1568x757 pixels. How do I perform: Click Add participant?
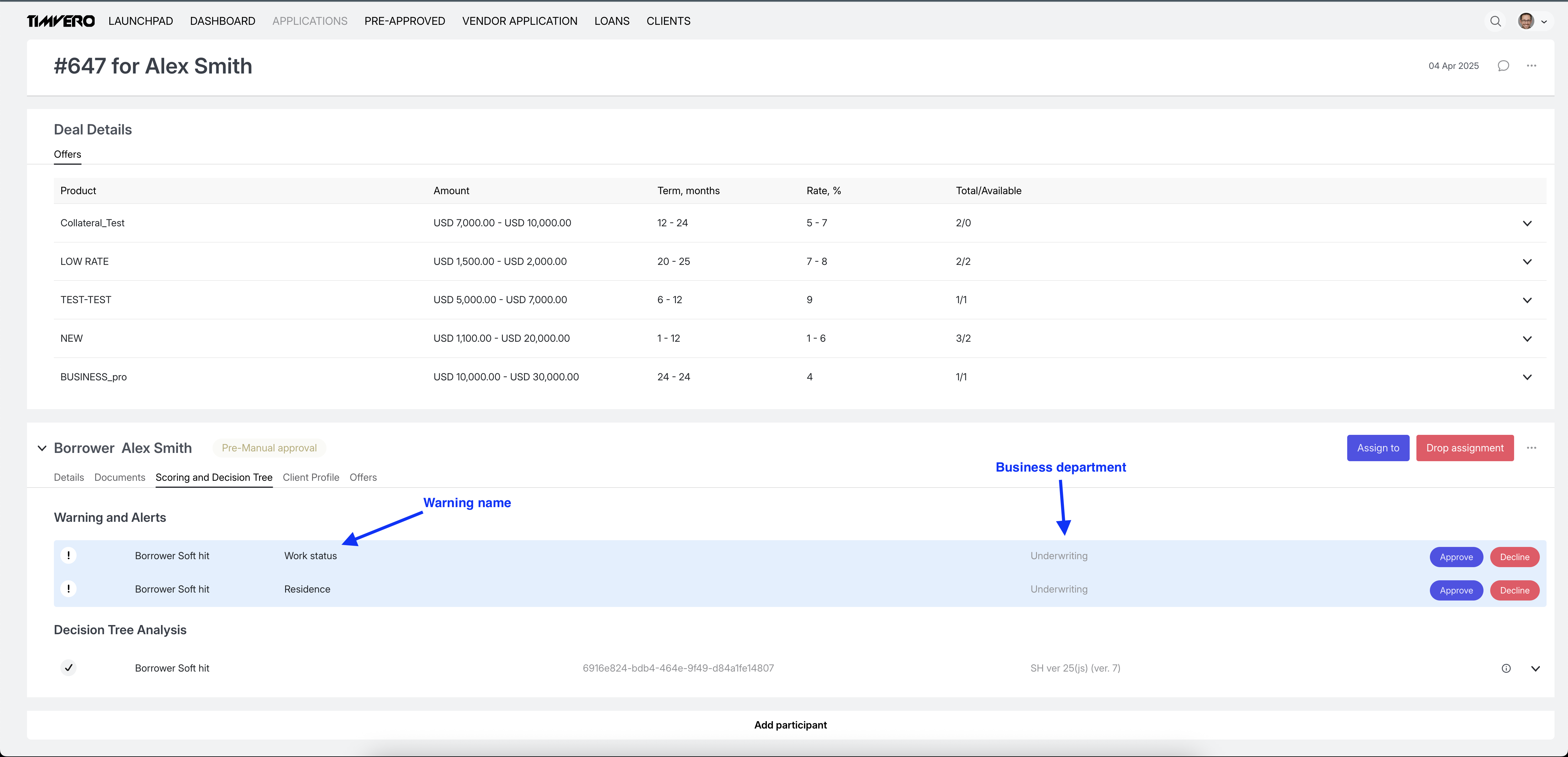pyautogui.click(x=790, y=725)
